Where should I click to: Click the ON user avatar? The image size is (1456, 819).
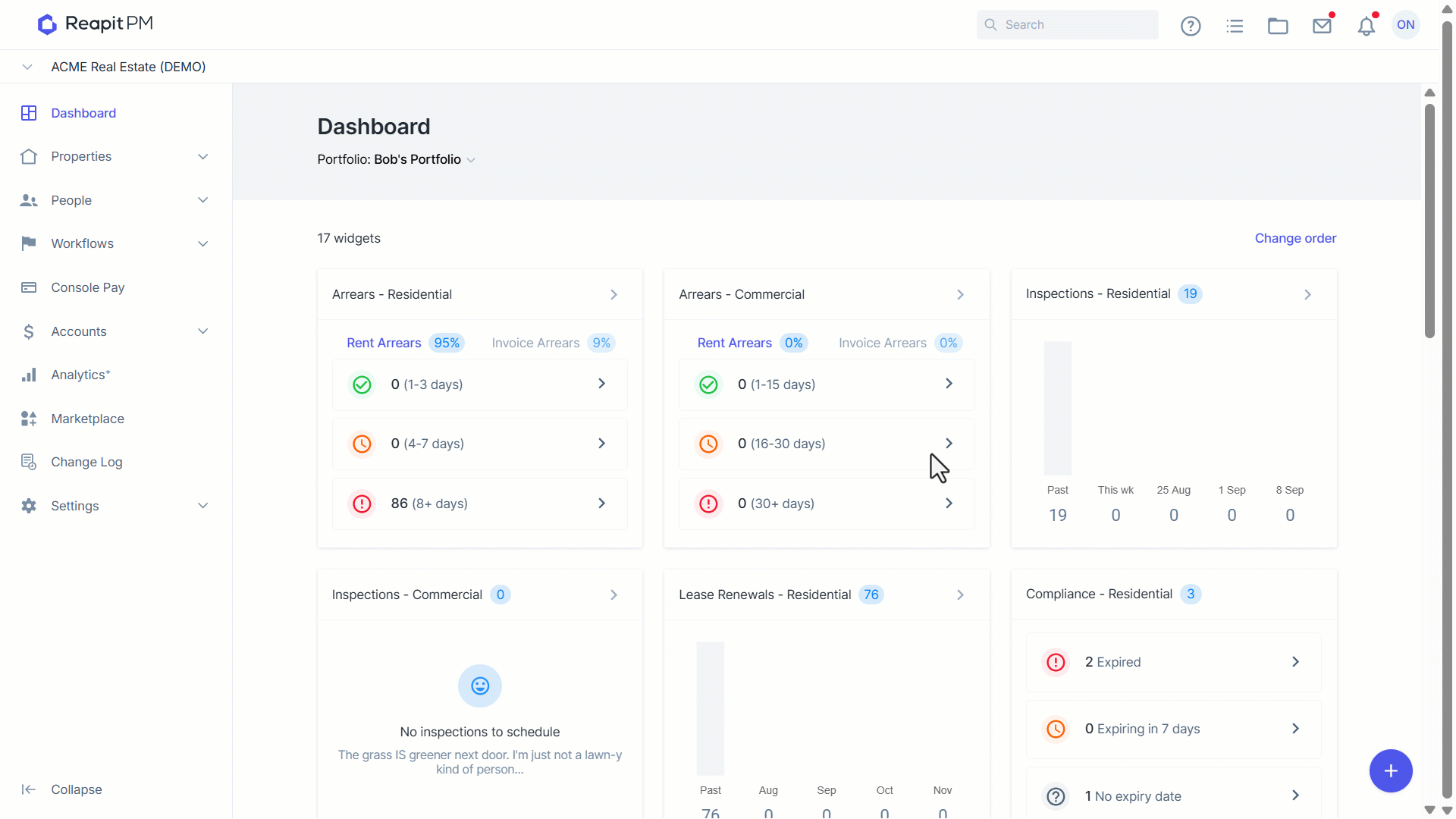tap(1406, 25)
